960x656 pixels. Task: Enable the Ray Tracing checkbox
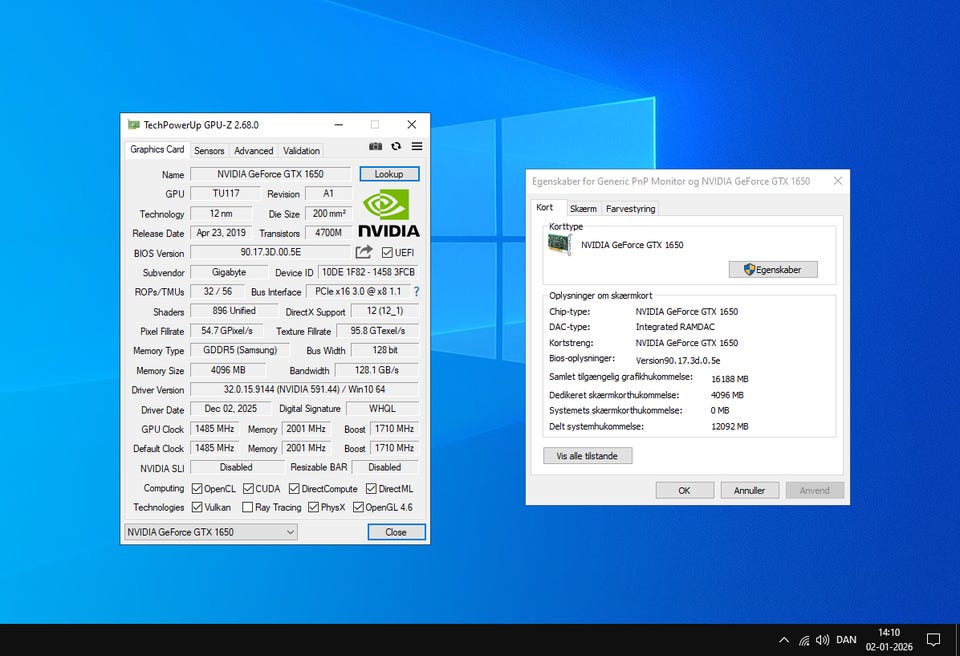tap(247, 508)
